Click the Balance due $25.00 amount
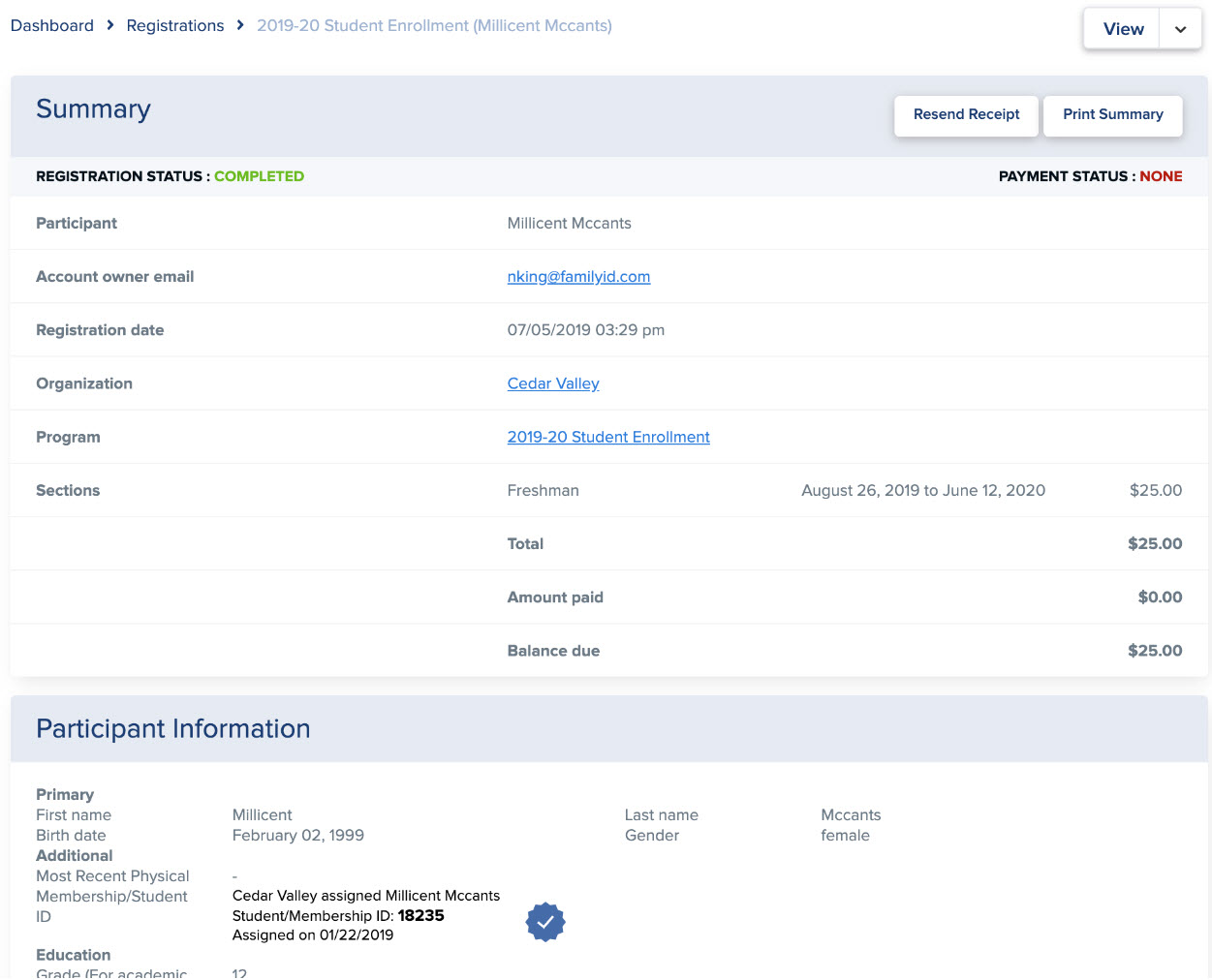1212x980 pixels. pyautogui.click(x=1155, y=651)
